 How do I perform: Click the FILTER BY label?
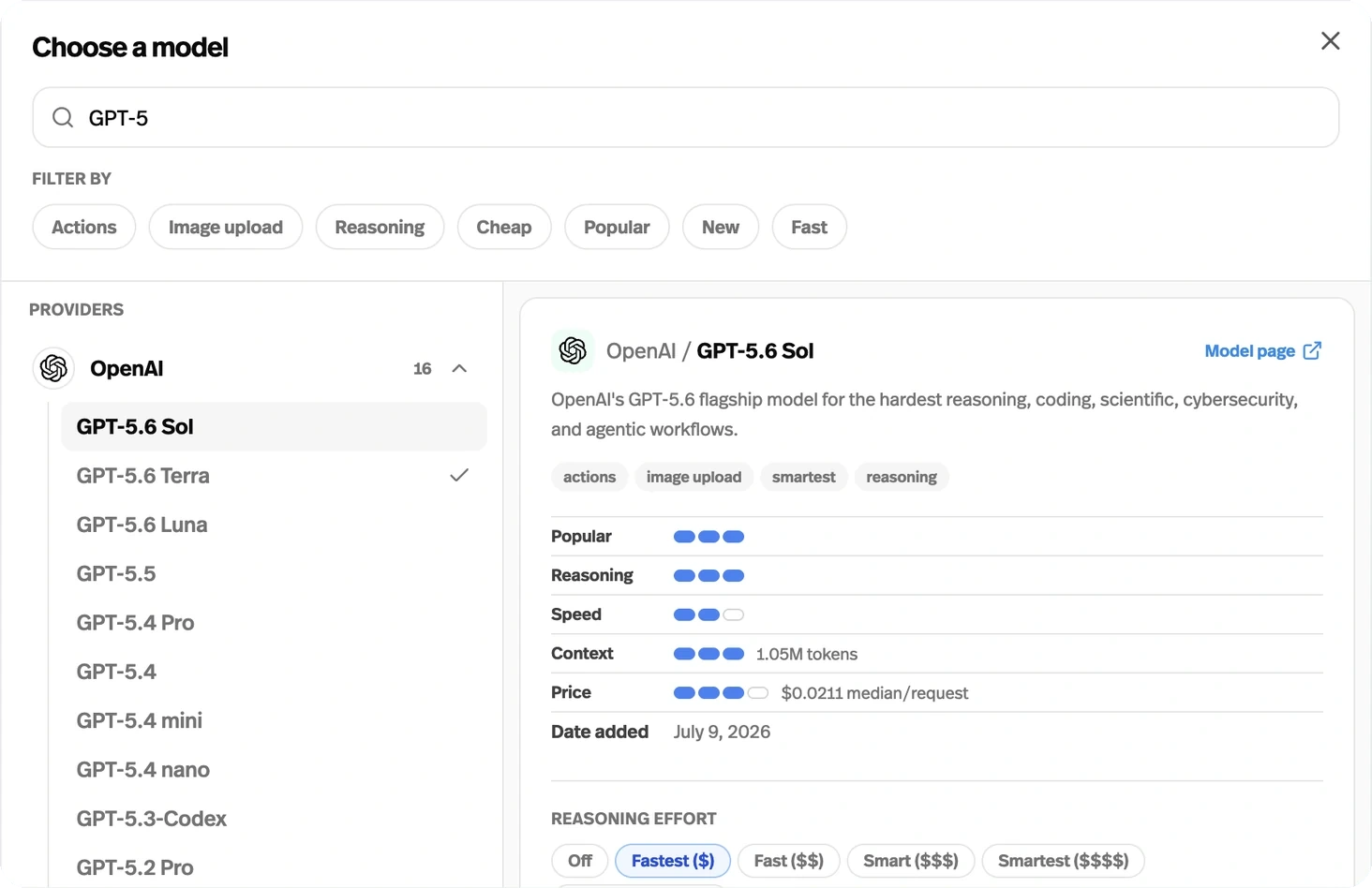coord(72,178)
